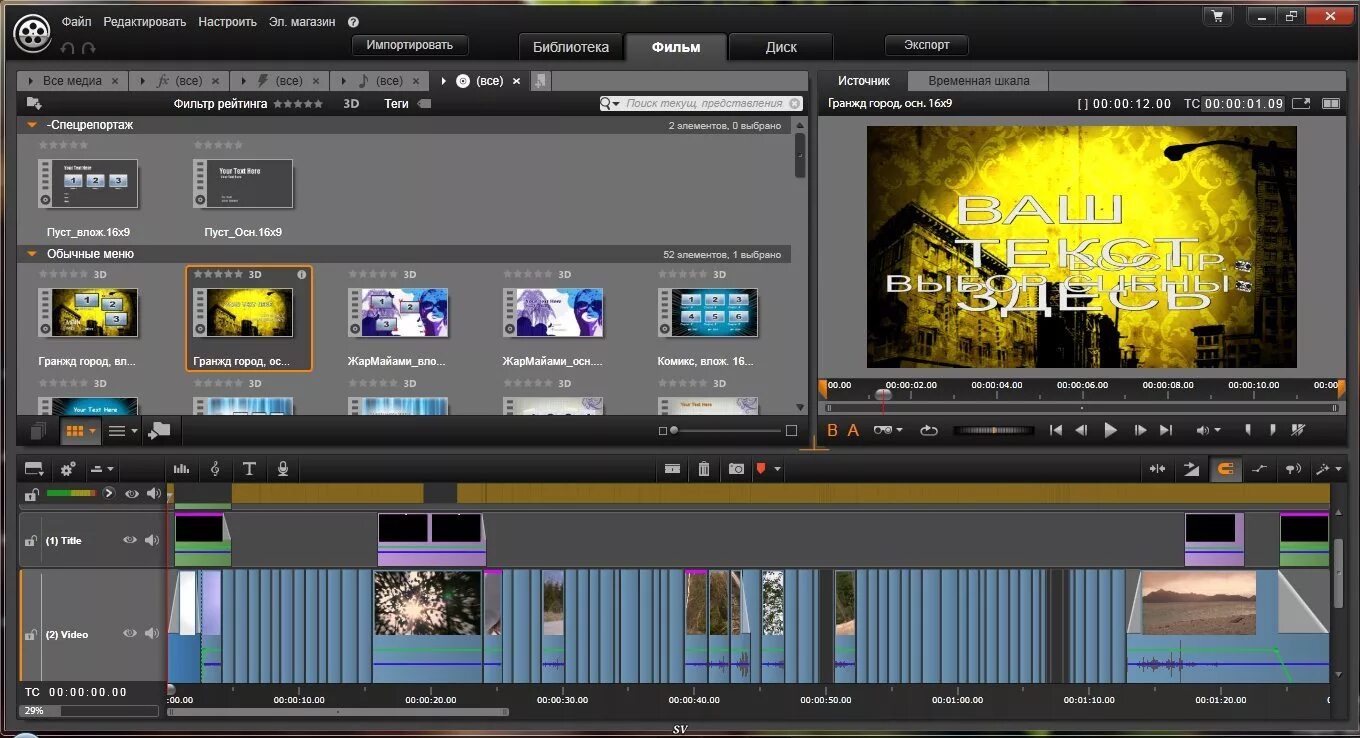Delete the selected clip with the trash icon
Viewport: 1360px width, 738px height.
point(704,468)
